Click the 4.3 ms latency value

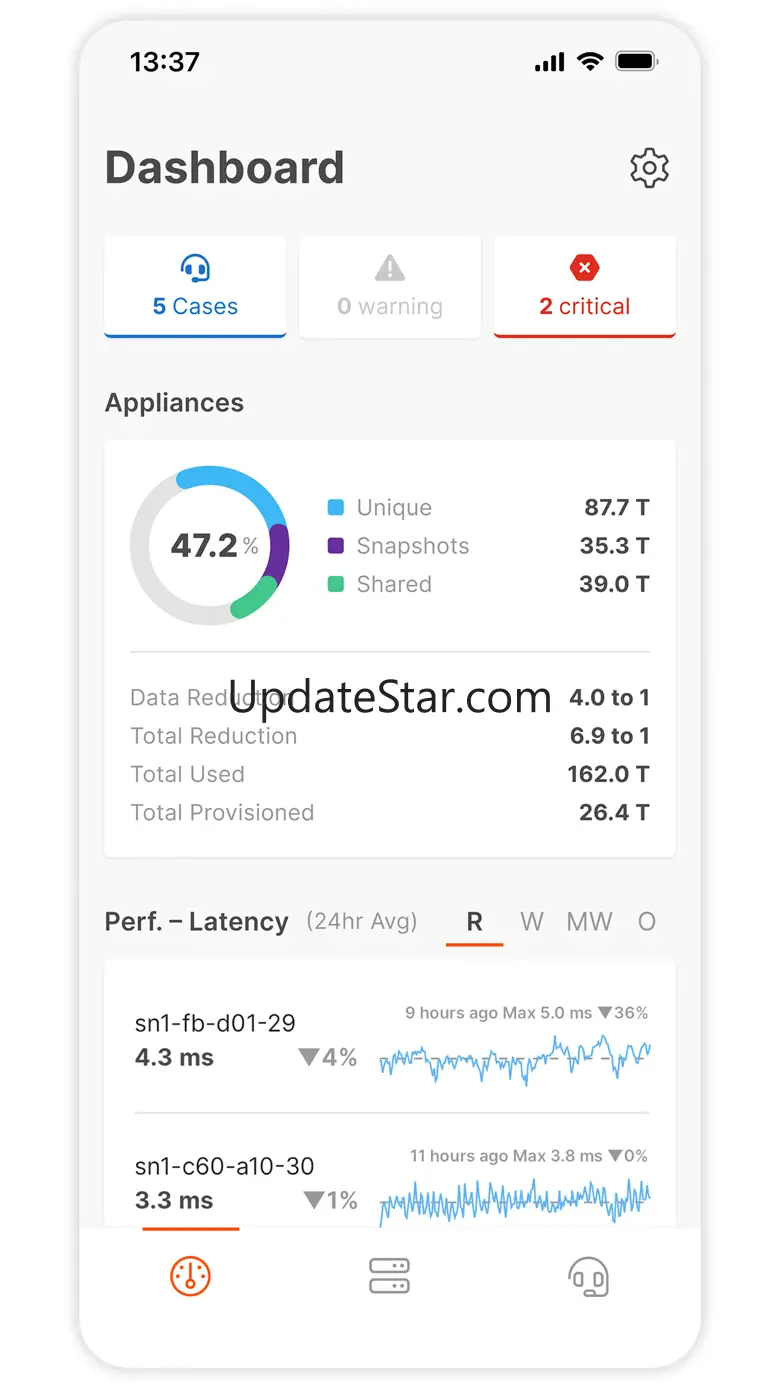[x=174, y=1058]
